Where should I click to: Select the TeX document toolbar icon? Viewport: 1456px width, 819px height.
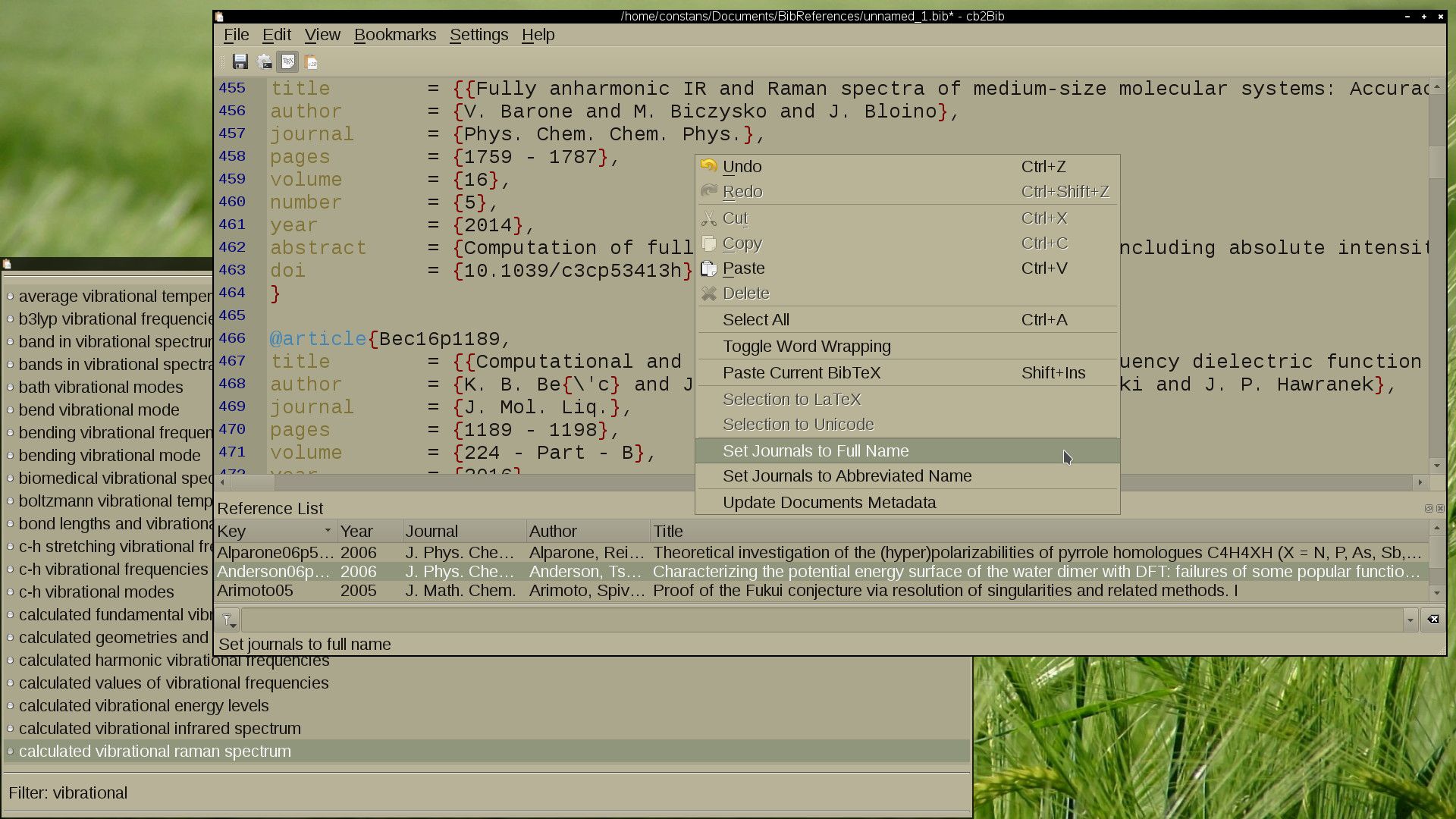287,61
